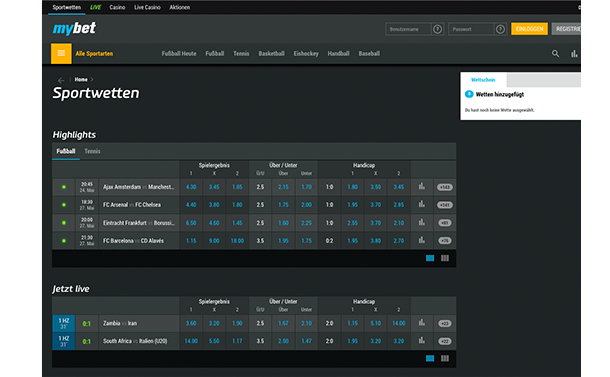This screenshot has height=377, width=610.
Task: Click the search magnifier icon
Action: [555, 54]
